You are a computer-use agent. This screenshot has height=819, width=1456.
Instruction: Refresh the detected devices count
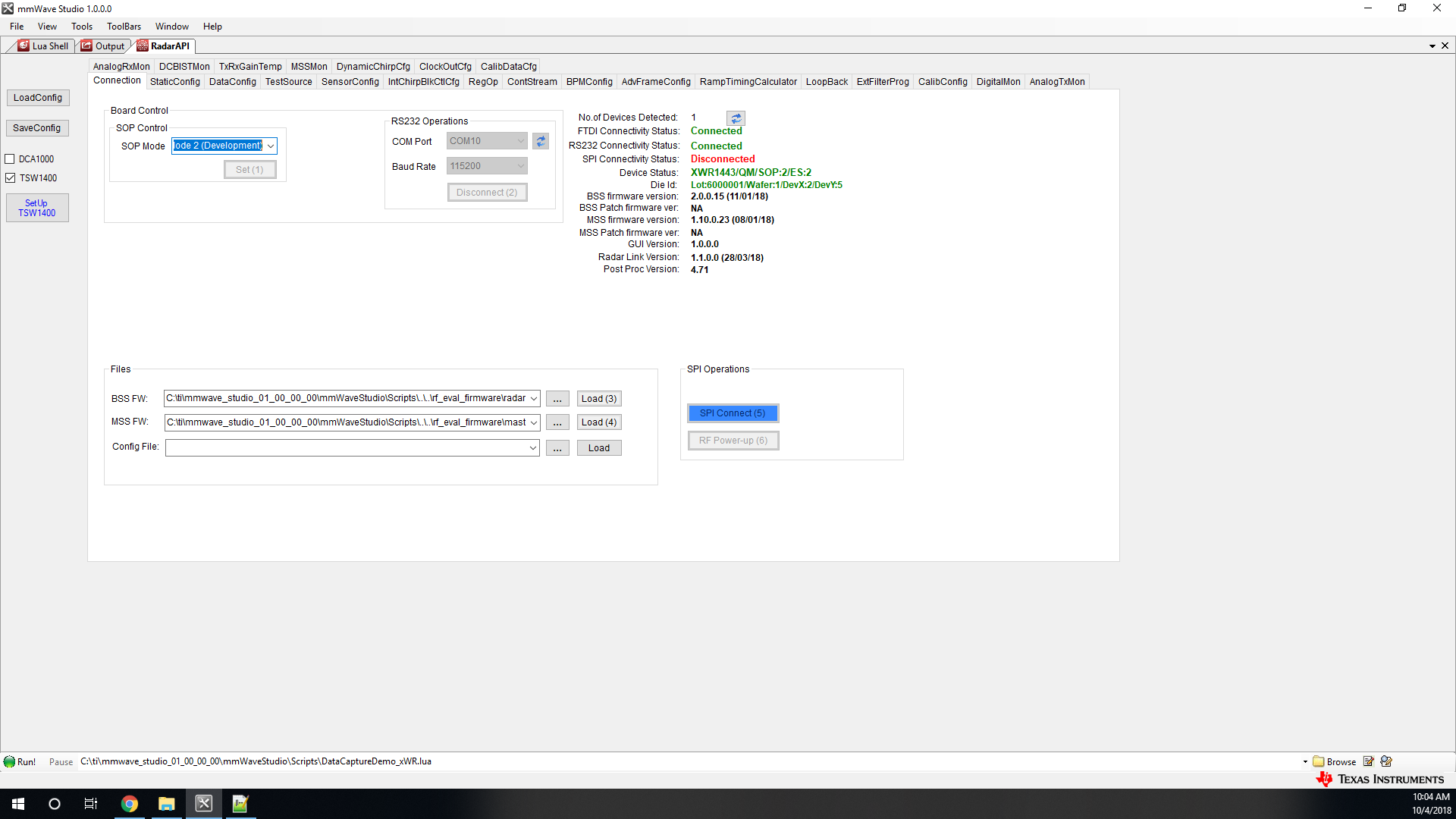tap(736, 118)
